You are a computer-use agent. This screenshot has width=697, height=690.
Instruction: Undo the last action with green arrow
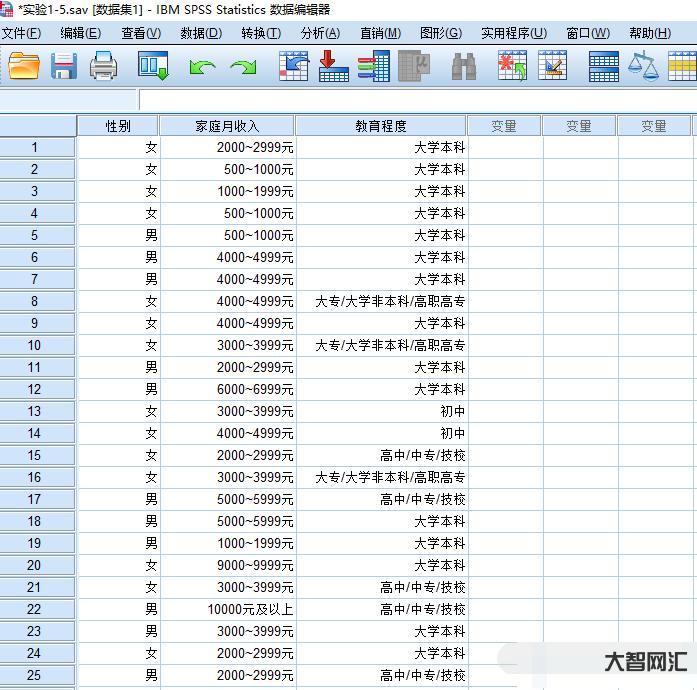point(202,67)
